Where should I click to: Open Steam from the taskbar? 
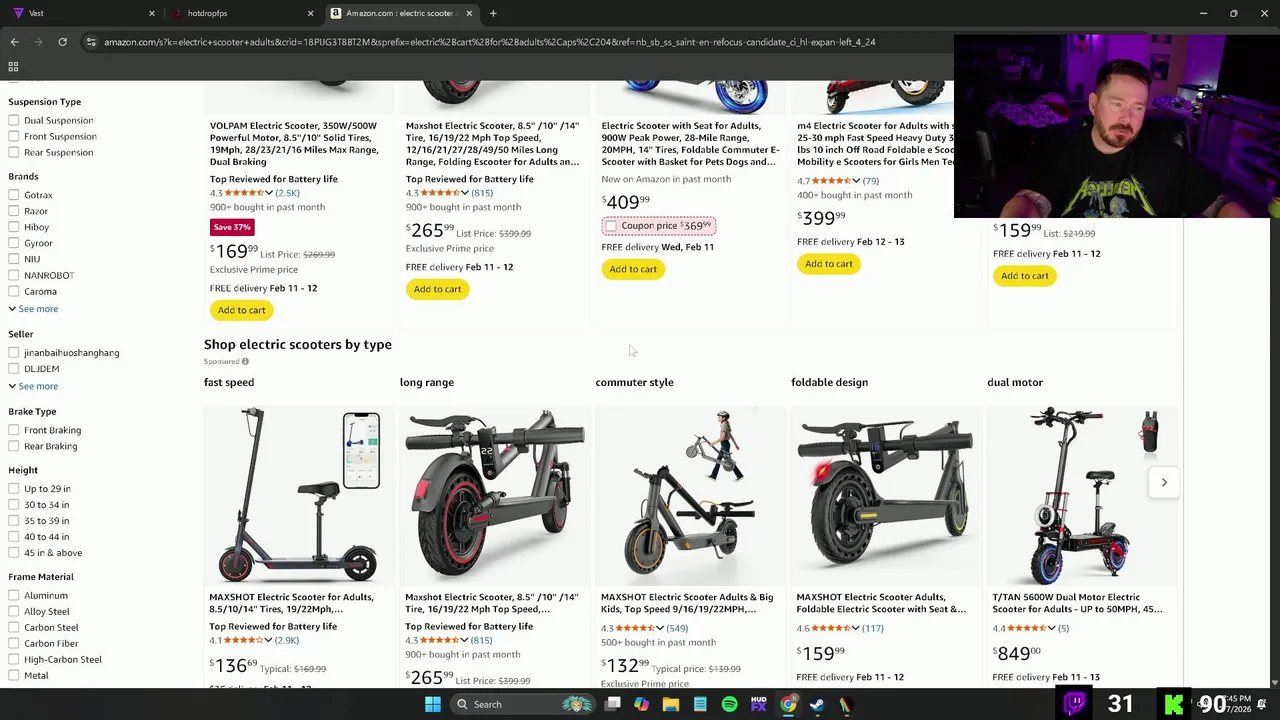coord(817,704)
